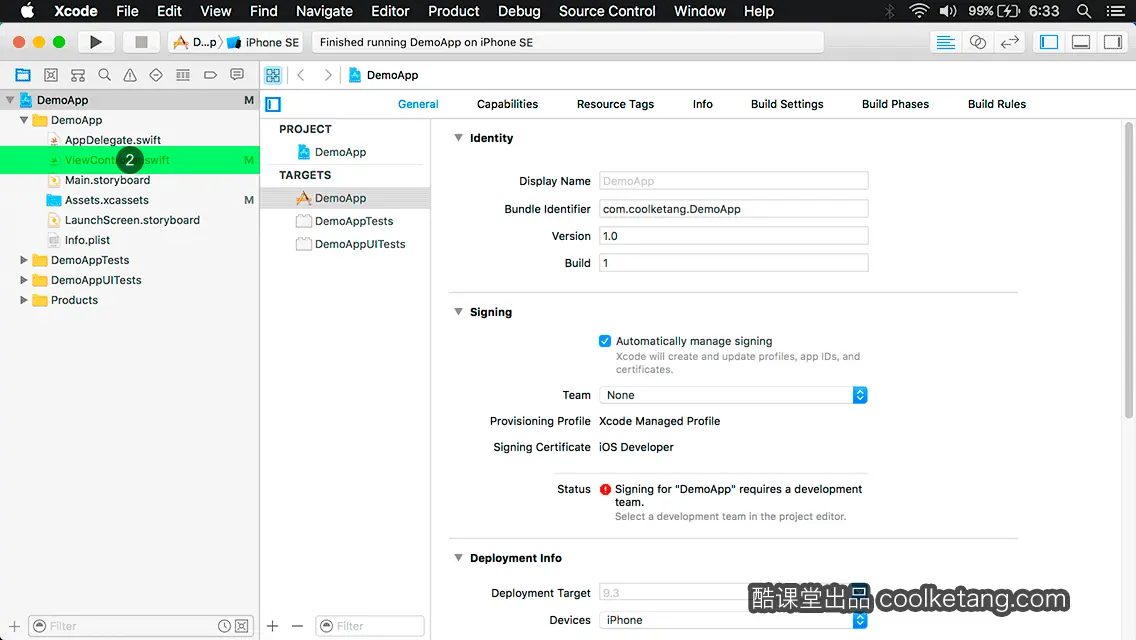Open LaunchScreen.storyboard file
The height and width of the screenshot is (640, 1136).
133,220
